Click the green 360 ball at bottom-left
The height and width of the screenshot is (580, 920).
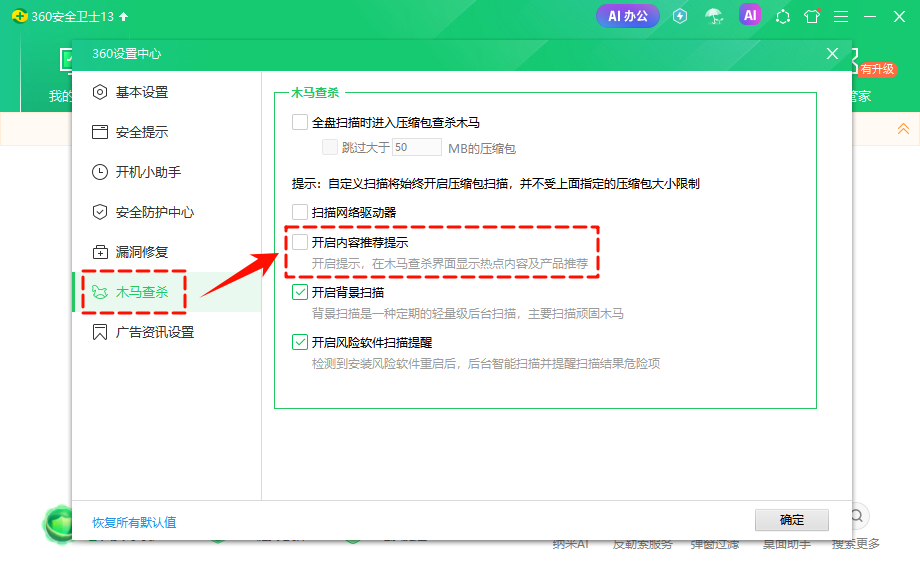point(60,525)
